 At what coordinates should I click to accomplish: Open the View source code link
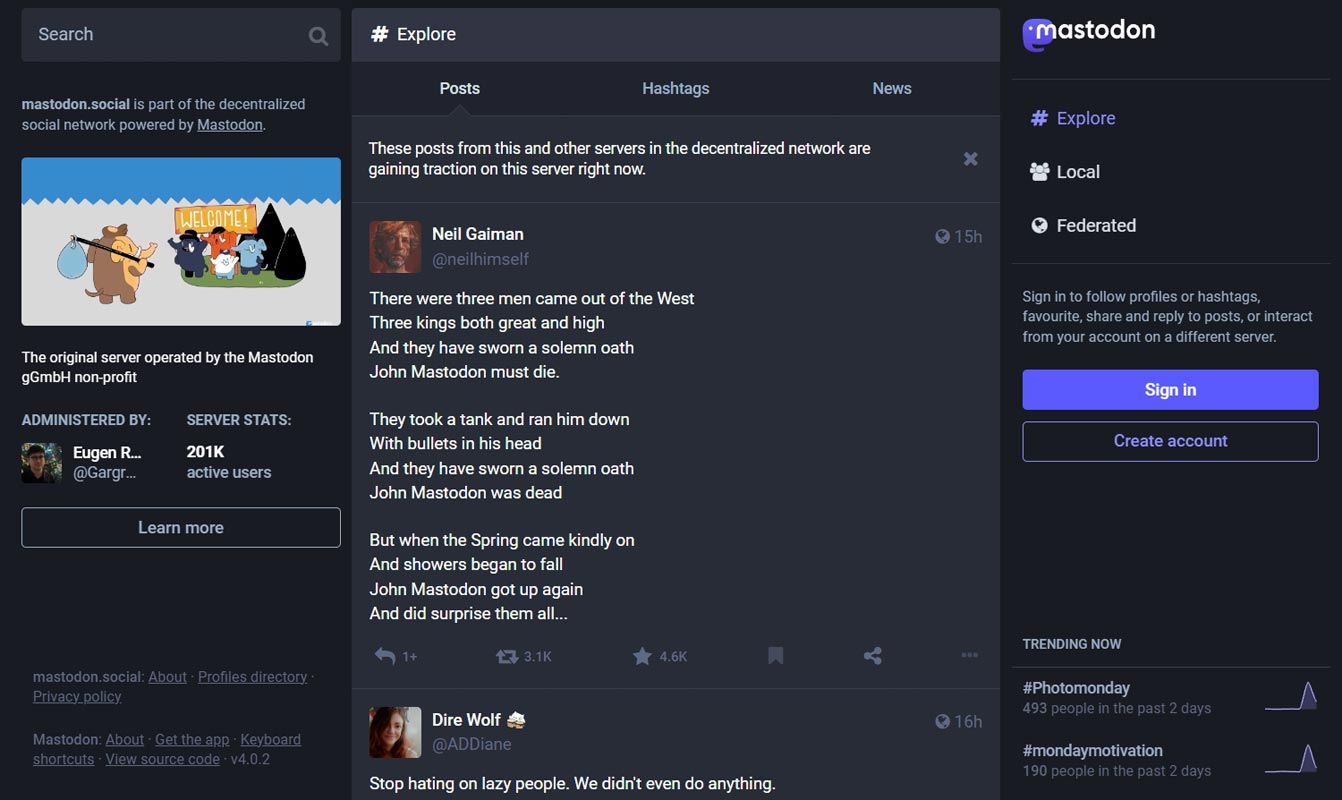pos(163,760)
